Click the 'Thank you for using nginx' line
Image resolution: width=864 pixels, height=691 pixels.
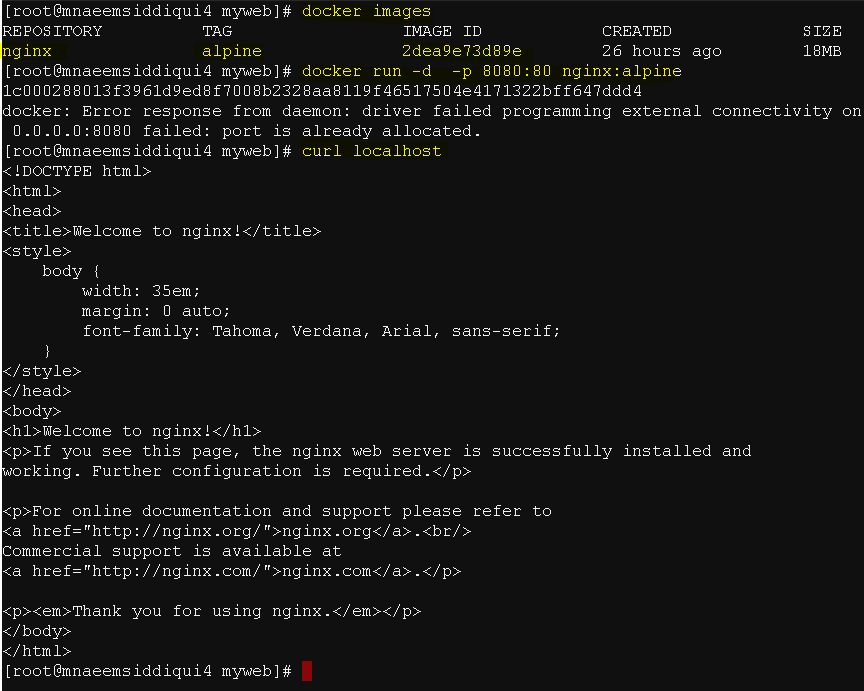tap(212, 611)
